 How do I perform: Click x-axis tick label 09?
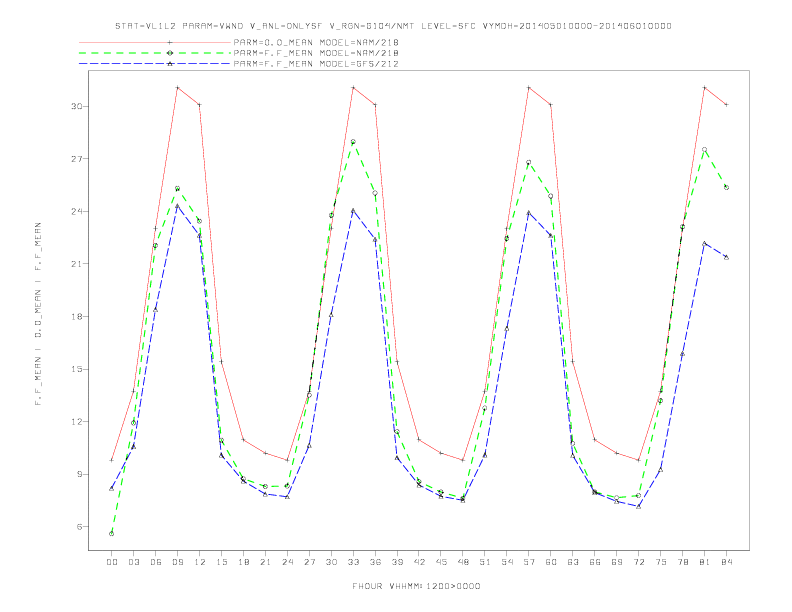pos(177,562)
